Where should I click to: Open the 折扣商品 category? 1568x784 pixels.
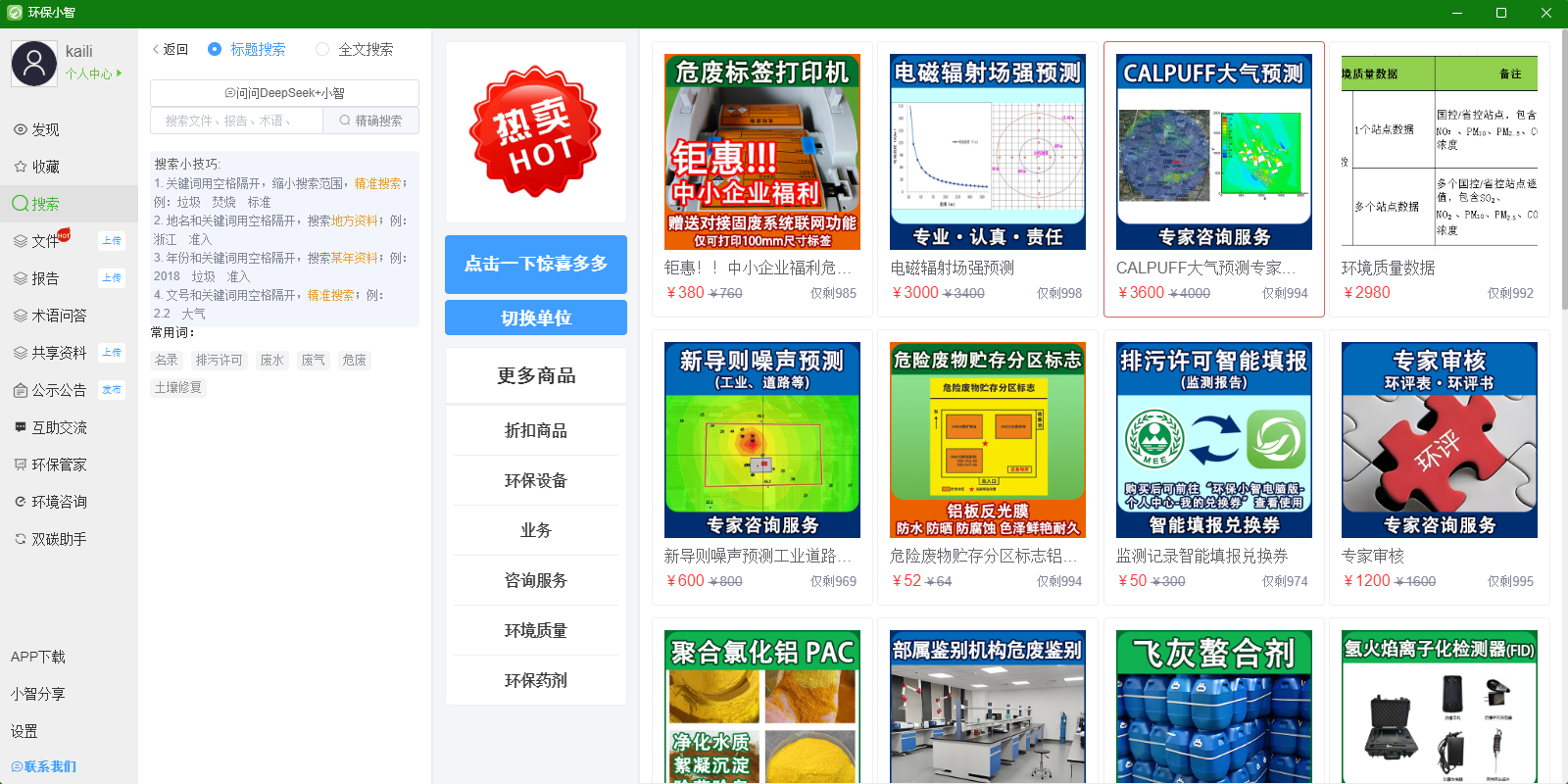coord(536,430)
